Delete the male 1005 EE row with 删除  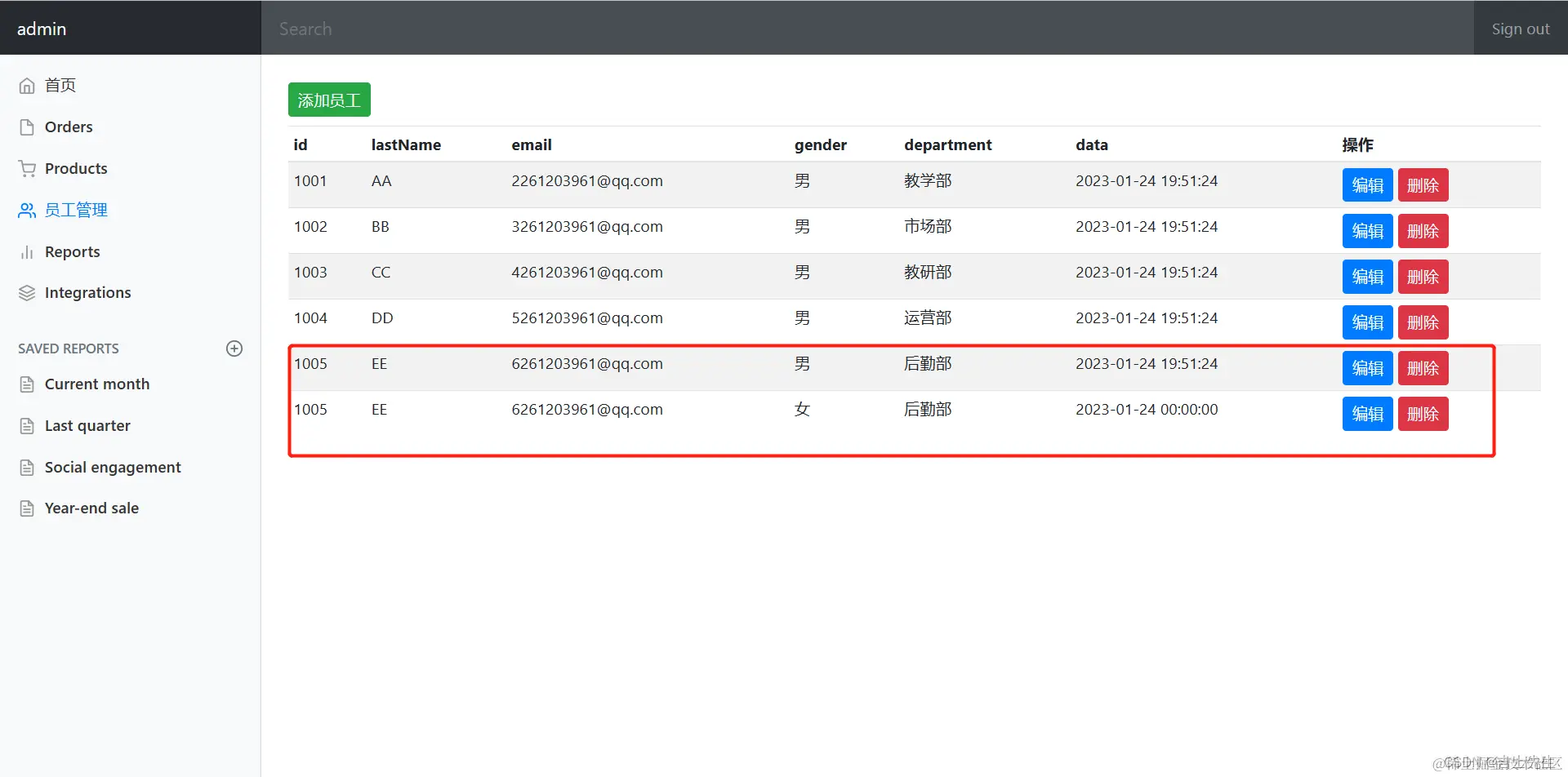1423,368
